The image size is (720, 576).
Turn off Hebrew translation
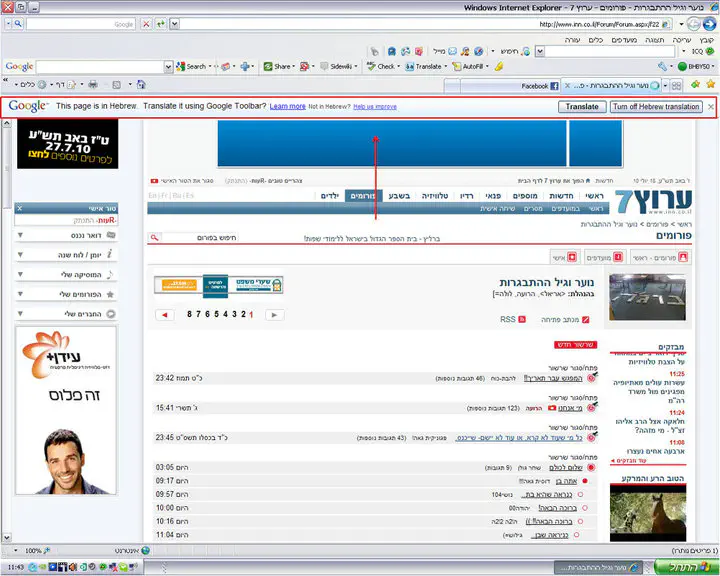coord(656,106)
